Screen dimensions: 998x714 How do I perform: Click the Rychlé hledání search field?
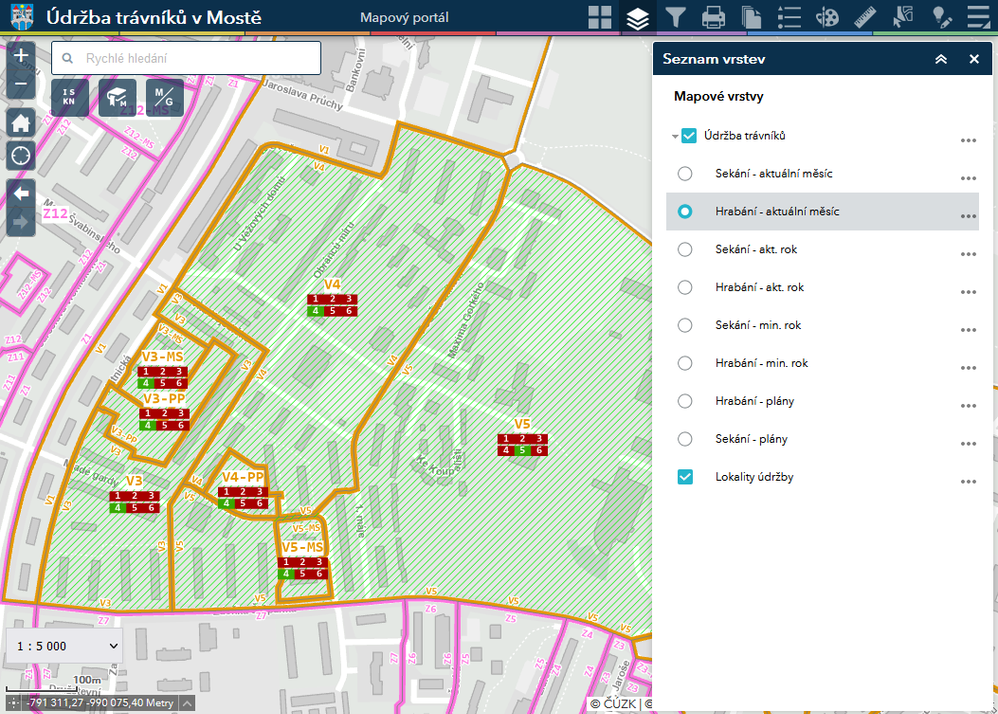[x=187, y=58]
